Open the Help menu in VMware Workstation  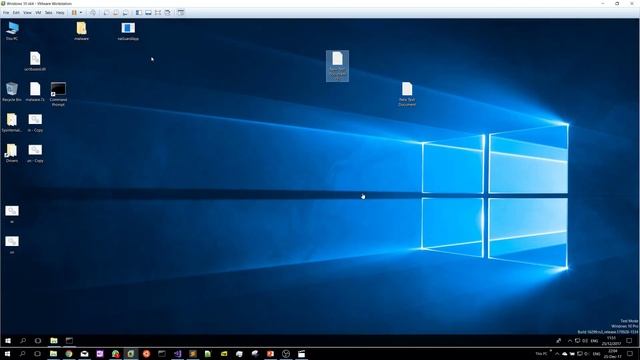pos(60,13)
